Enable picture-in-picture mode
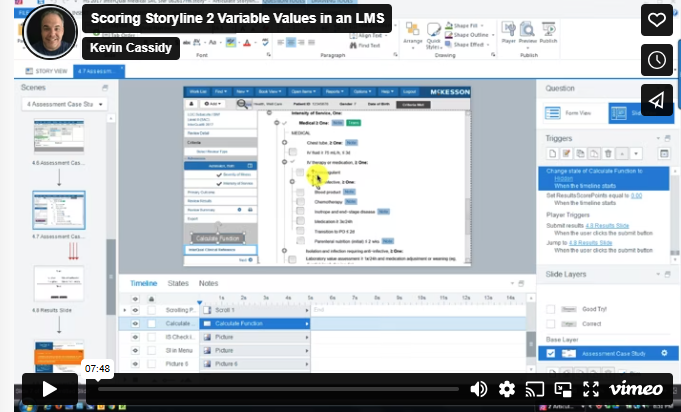The height and width of the screenshot is (412, 681). pyautogui.click(x=562, y=389)
